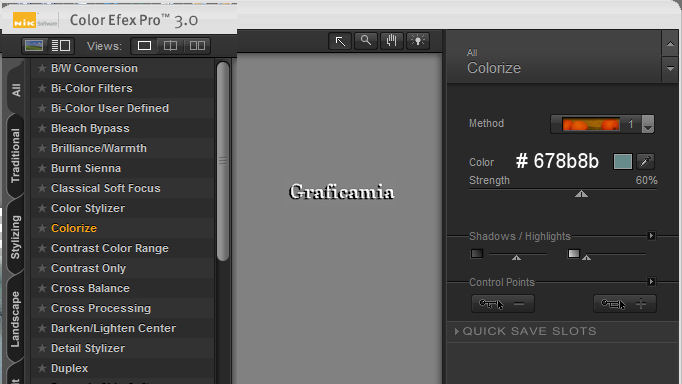Image resolution: width=682 pixels, height=384 pixels.
Task: Click the color hex value 678b8b
Action: pyautogui.click(x=557, y=161)
